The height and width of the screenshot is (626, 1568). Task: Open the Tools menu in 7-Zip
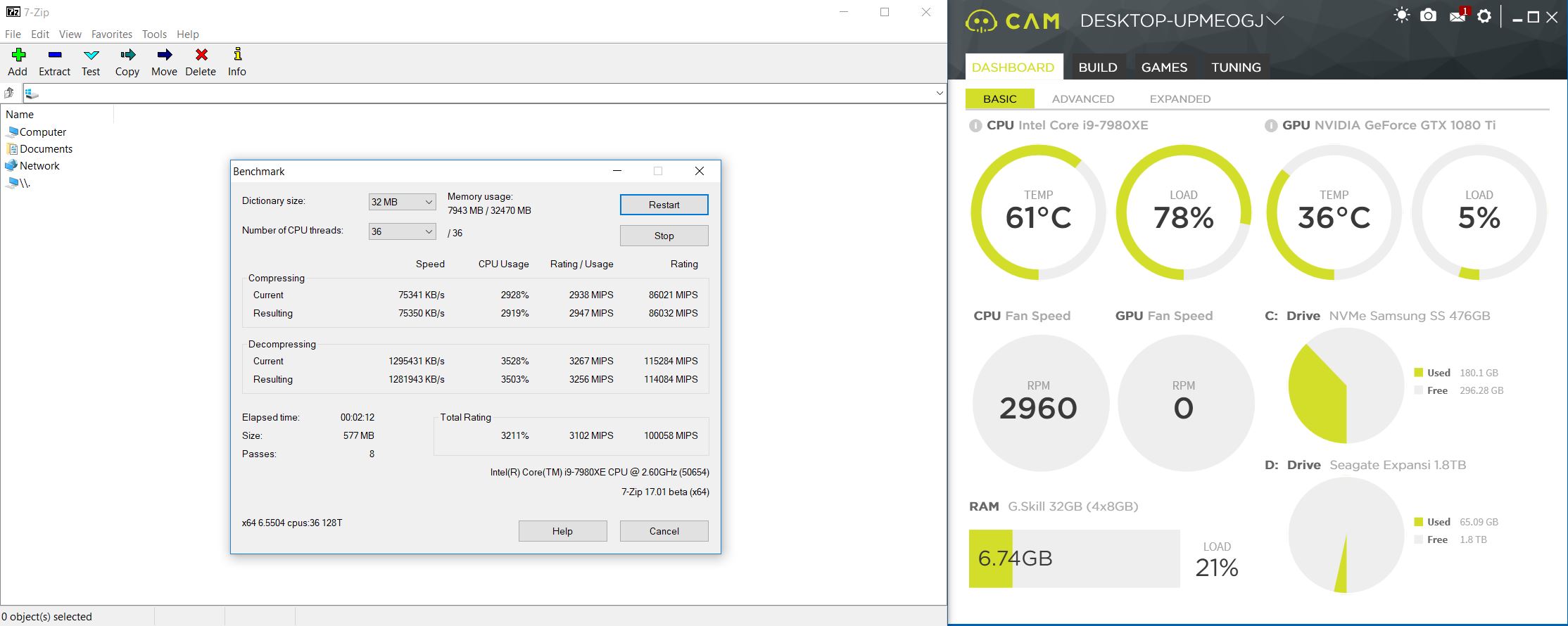pyautogui.click(x=154, y=34)
